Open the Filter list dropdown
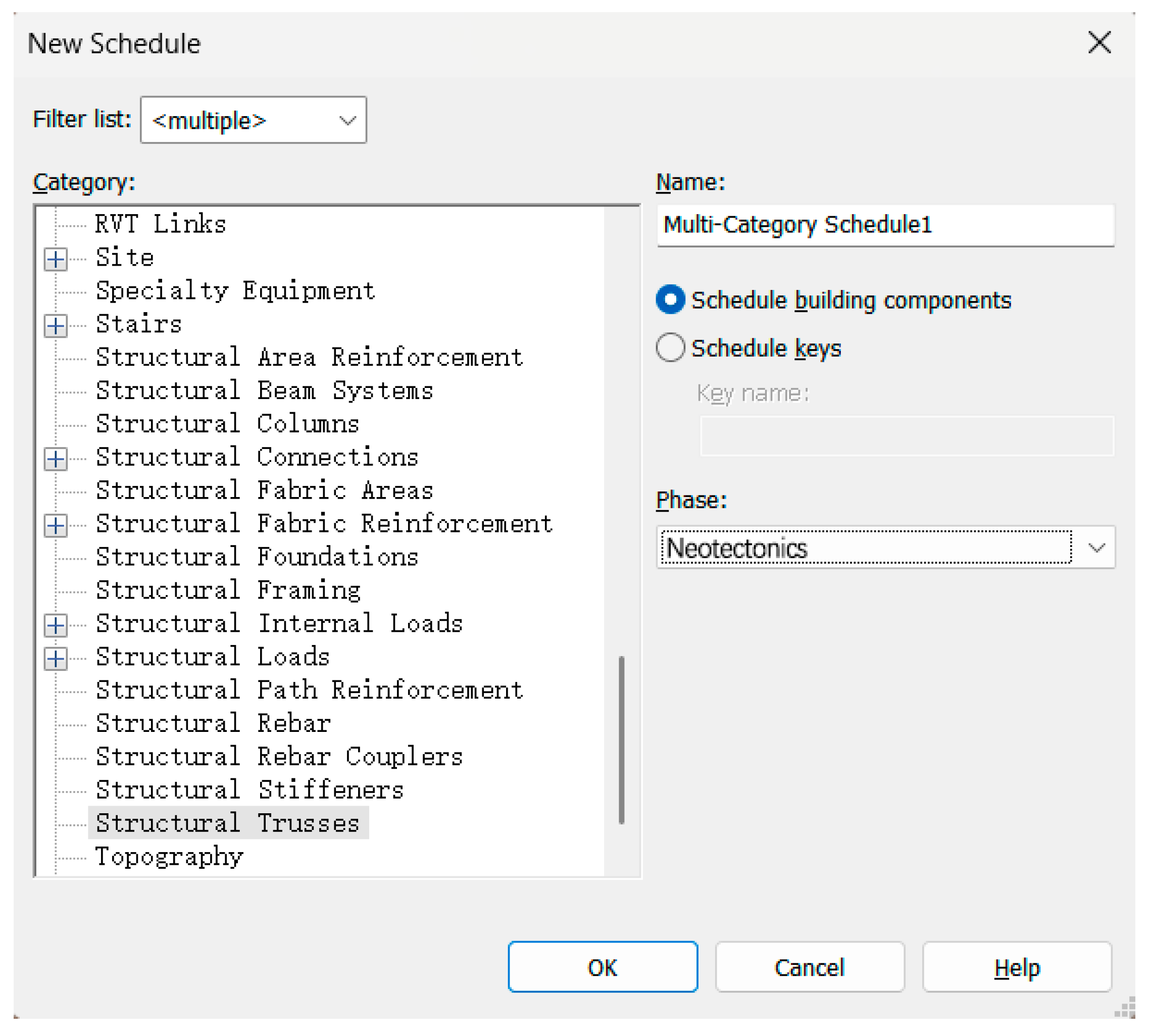1149x1036 pixels. (x=253, y=120)
